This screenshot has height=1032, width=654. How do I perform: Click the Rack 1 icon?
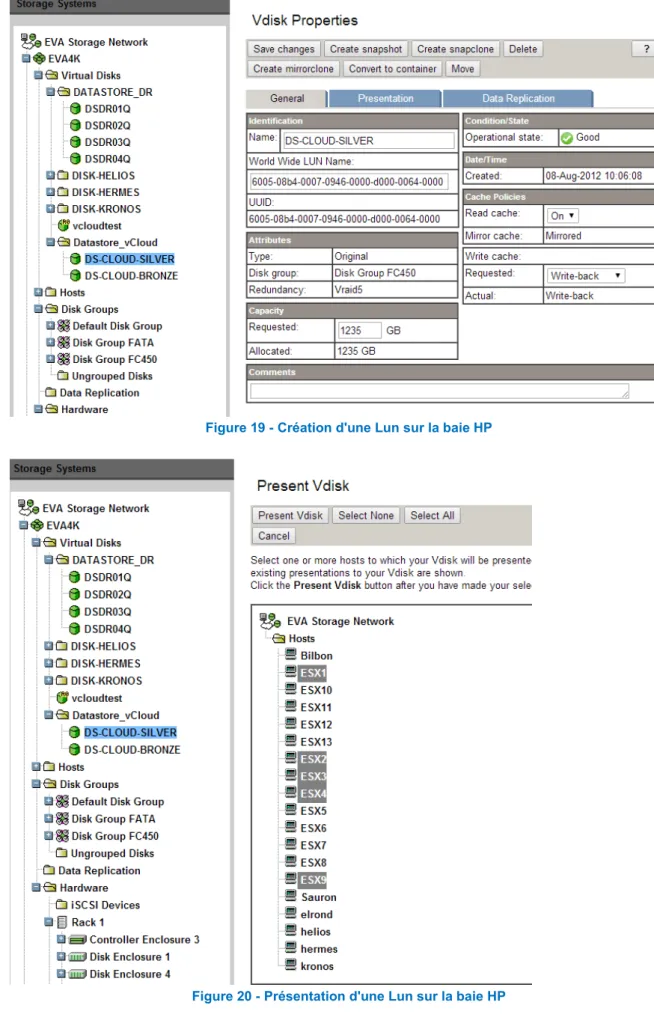click(62, 922)
